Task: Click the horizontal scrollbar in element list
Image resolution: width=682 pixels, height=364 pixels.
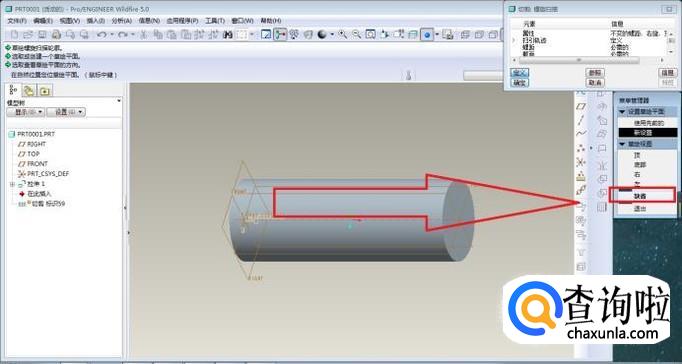Action: pos(578,60)
